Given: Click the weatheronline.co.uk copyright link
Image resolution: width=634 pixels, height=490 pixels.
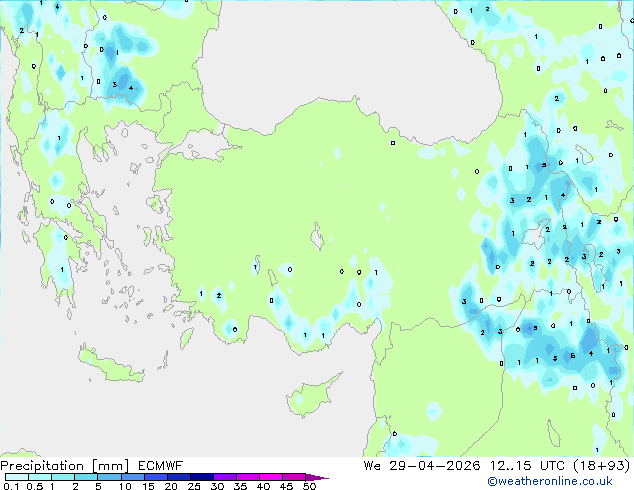Looking at the screenshot, I should click(x=550, y=481).
